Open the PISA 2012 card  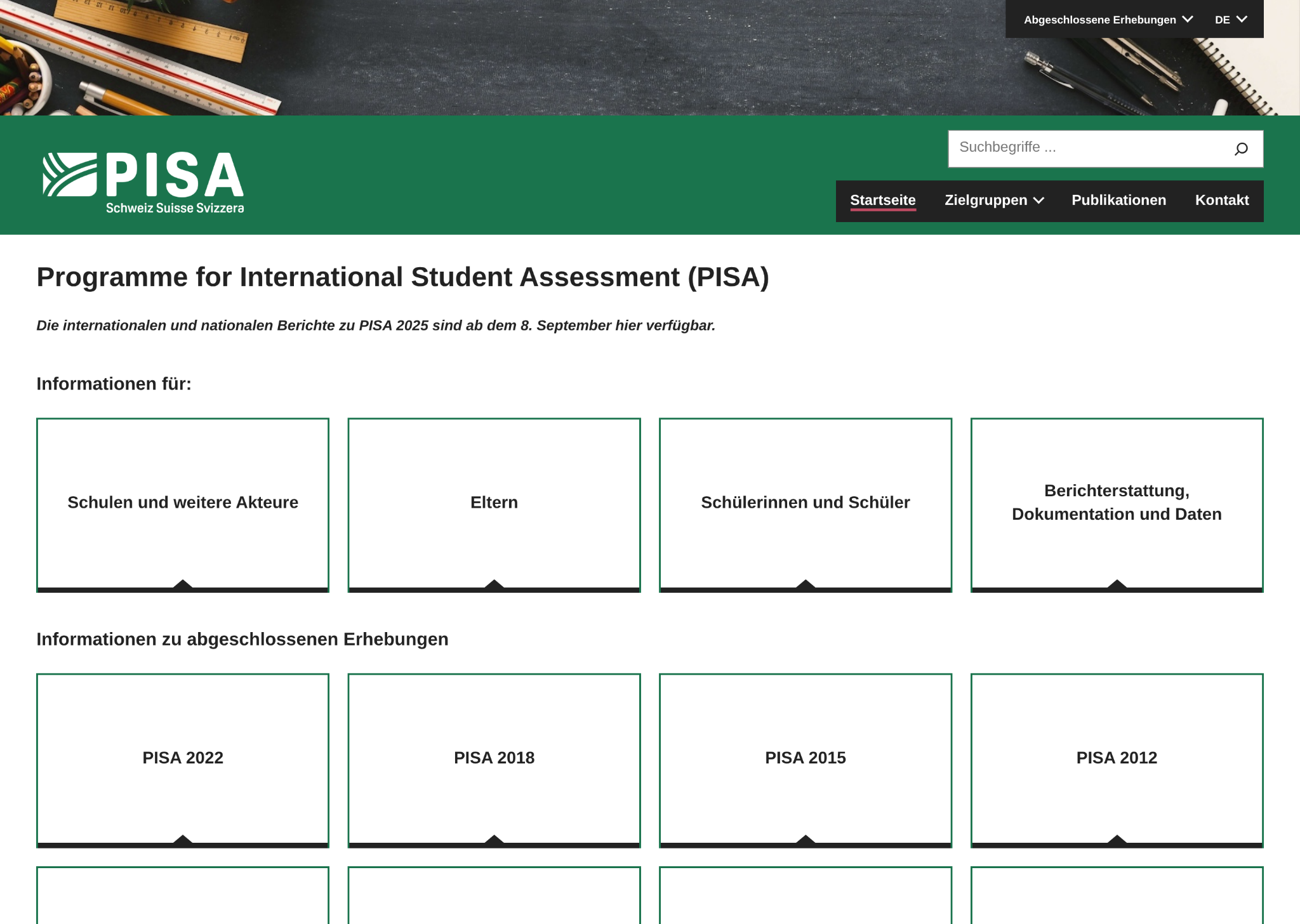coord(1117,760)
